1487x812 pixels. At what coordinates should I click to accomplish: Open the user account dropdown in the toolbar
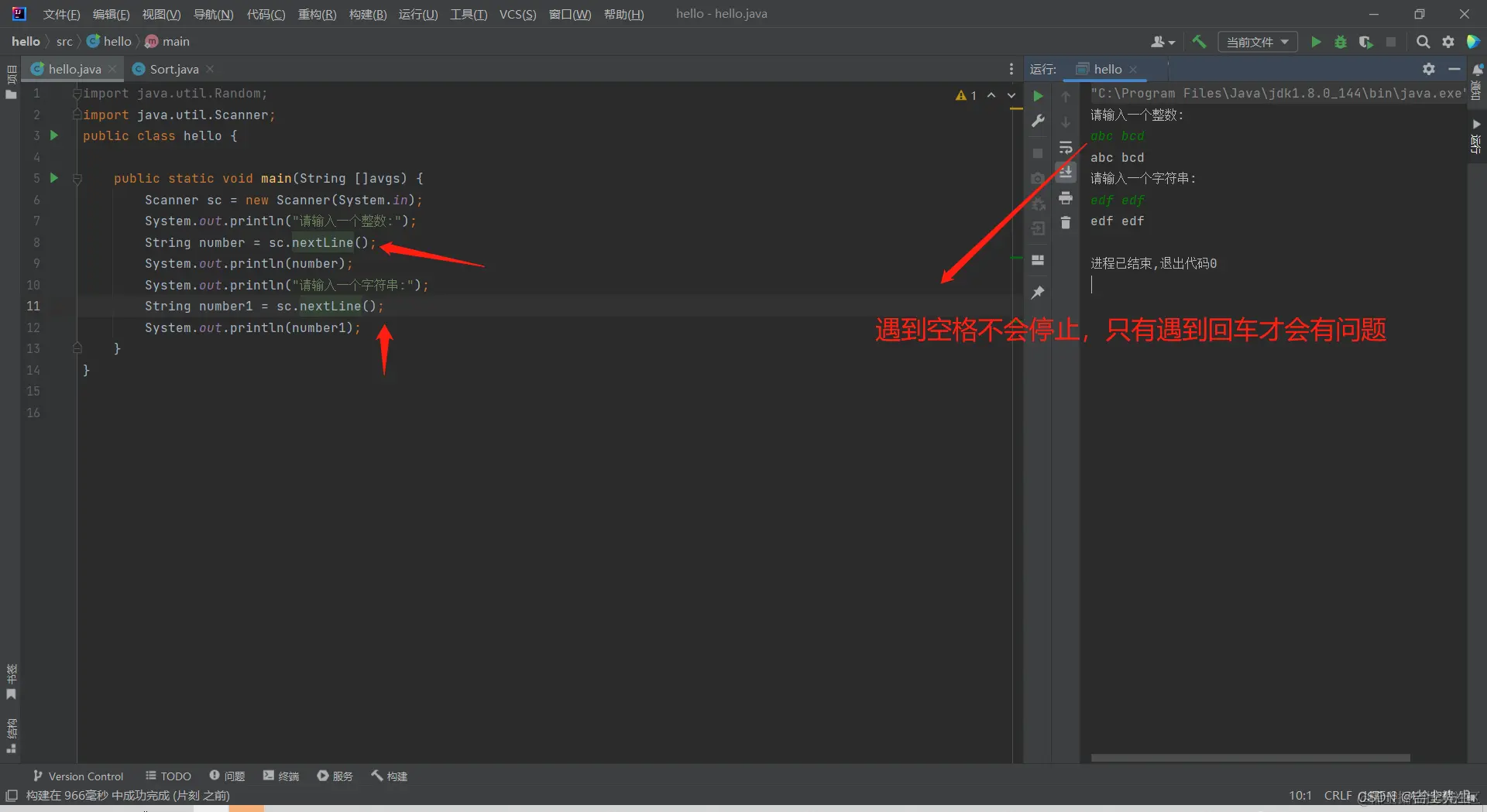(x=1162, y=42)
